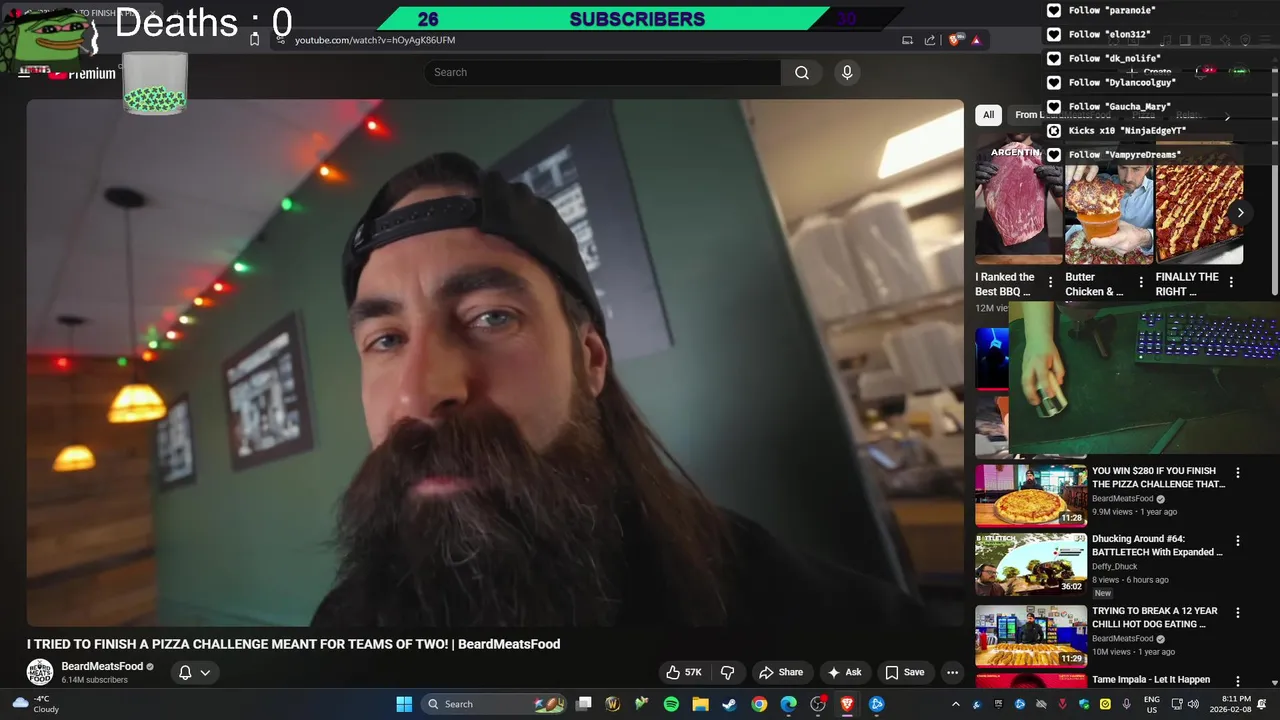Click the share page icon in address bar
The height and width of the screenshot is (720, 1280).
tap(930, 40)
